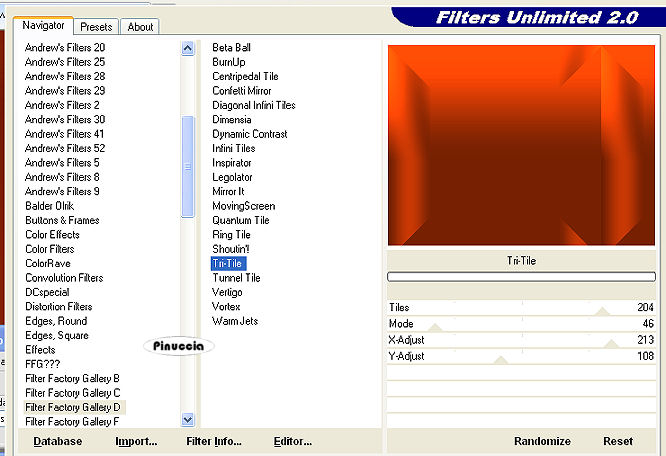Viewport: 666px width, 456px height.
Task: Select the Navigator tab
Action: point(43,25)
